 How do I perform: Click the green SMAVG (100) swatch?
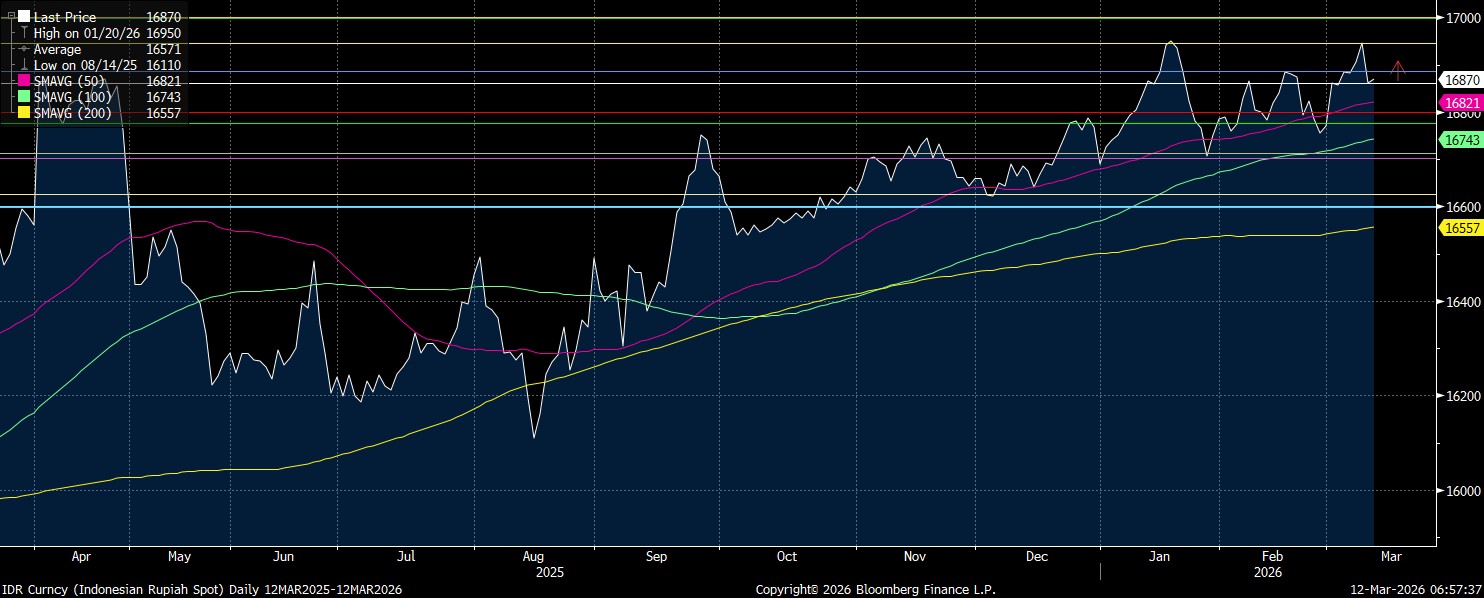pos(24,97)
